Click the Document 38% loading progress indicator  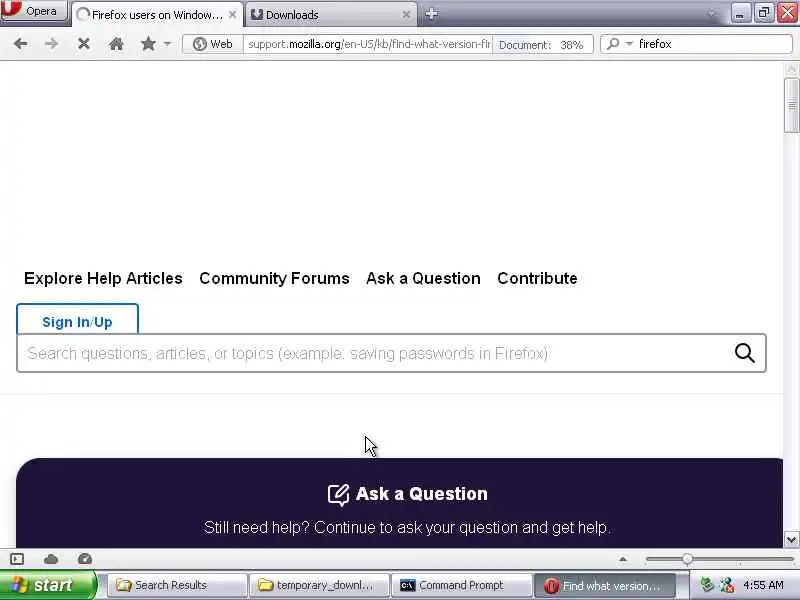point(542,45)
